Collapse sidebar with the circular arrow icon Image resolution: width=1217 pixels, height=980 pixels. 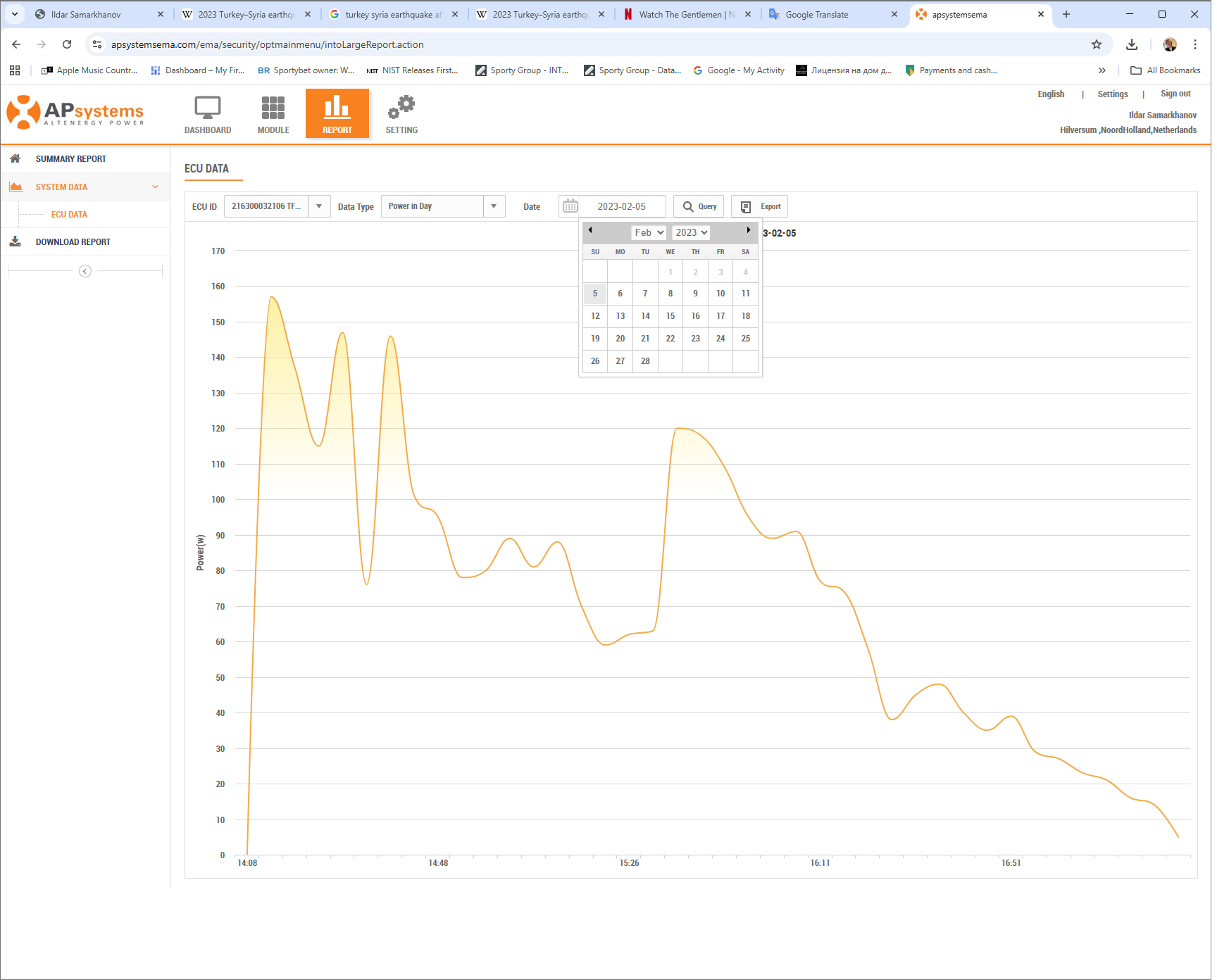85,271
